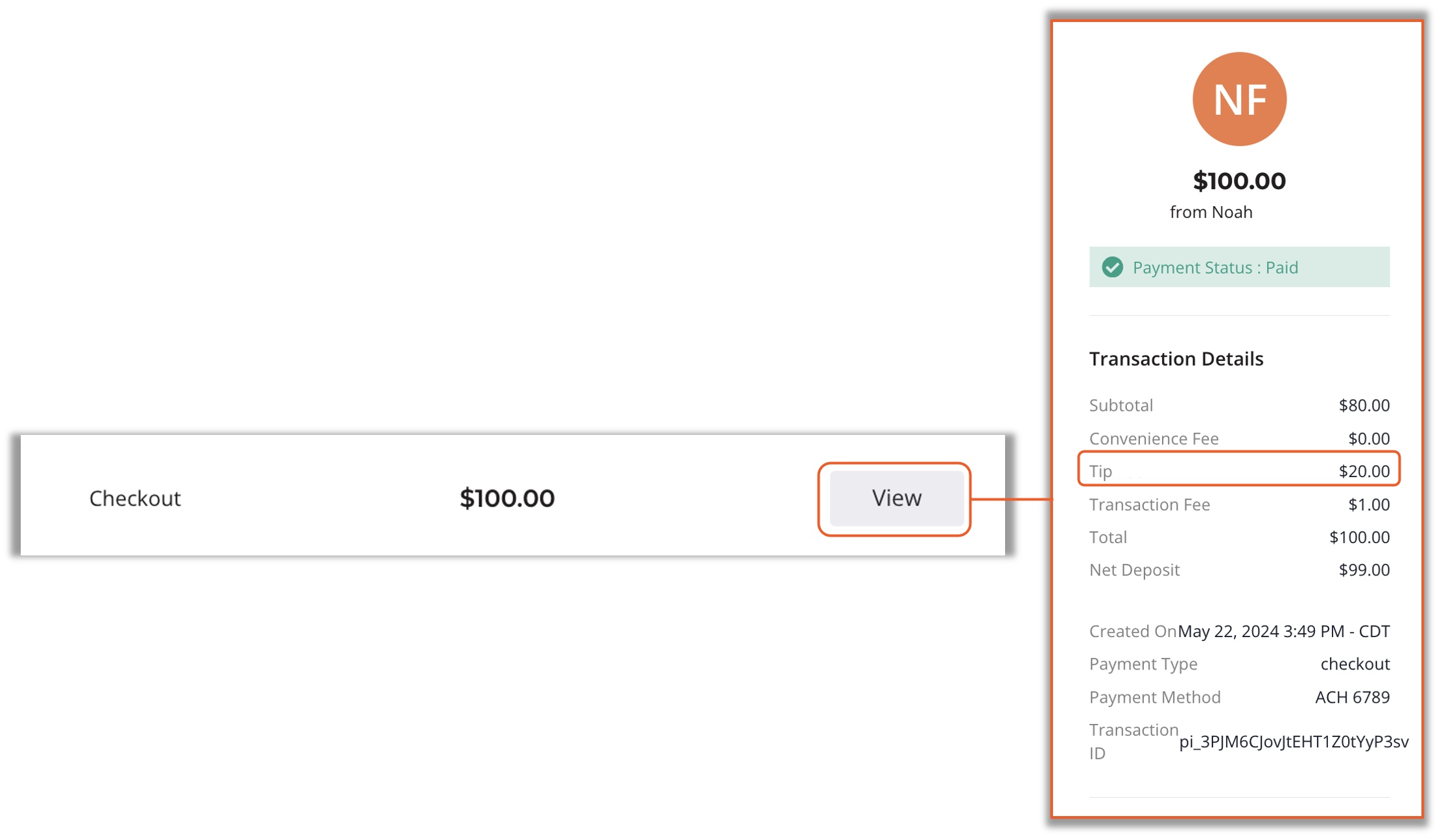Click the Convenience Fee label
Screen dimensions: 1446x840
pyautogui.click(x=1154, y=439)
